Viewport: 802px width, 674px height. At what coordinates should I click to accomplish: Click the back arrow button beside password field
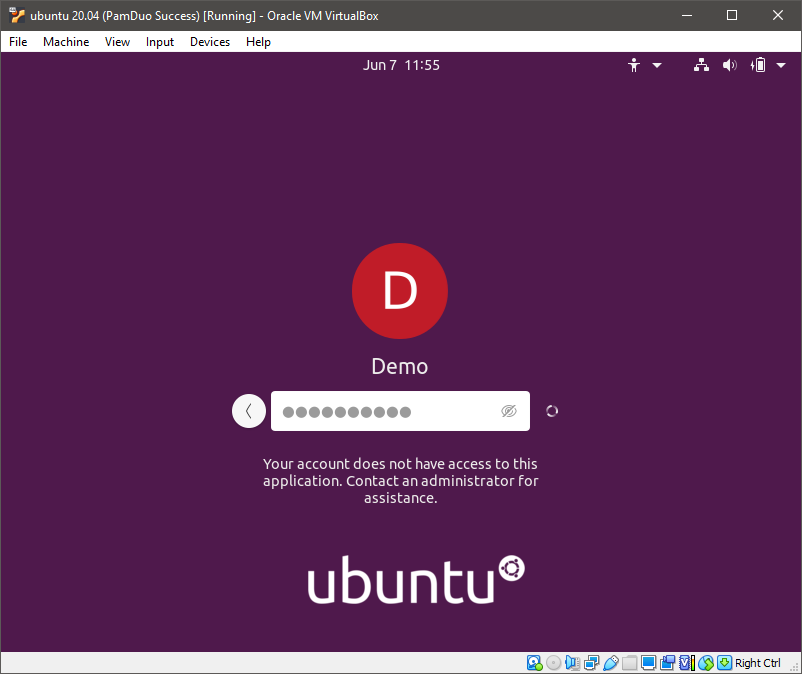(249, 411)
